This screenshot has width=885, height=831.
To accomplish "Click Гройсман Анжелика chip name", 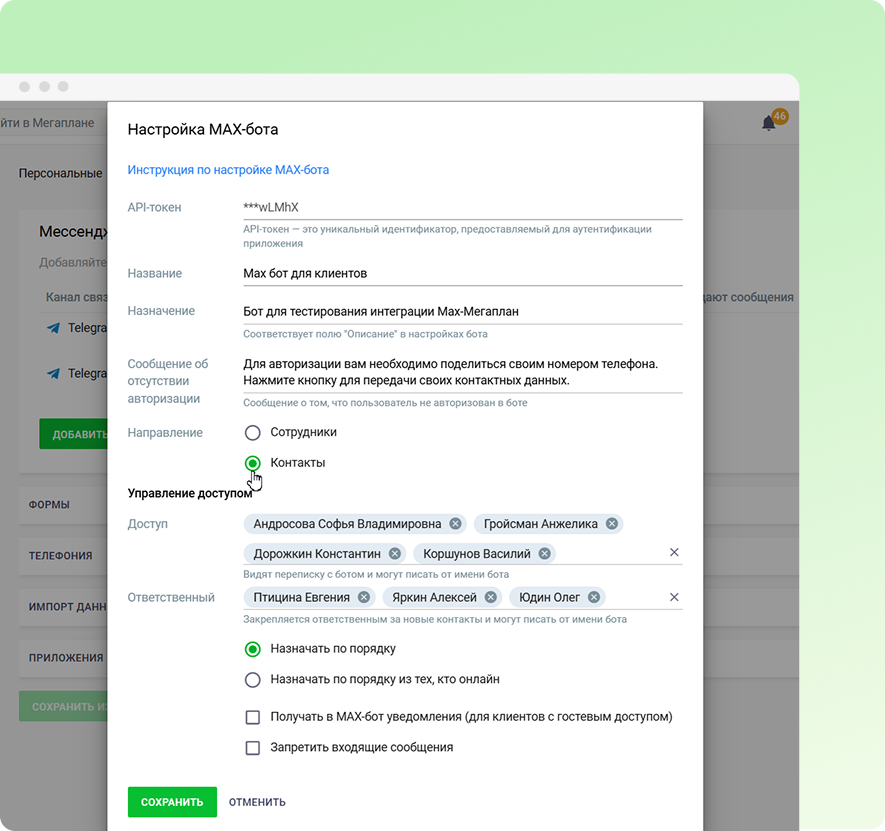I will pyautogui.click(x=541, y=524).
